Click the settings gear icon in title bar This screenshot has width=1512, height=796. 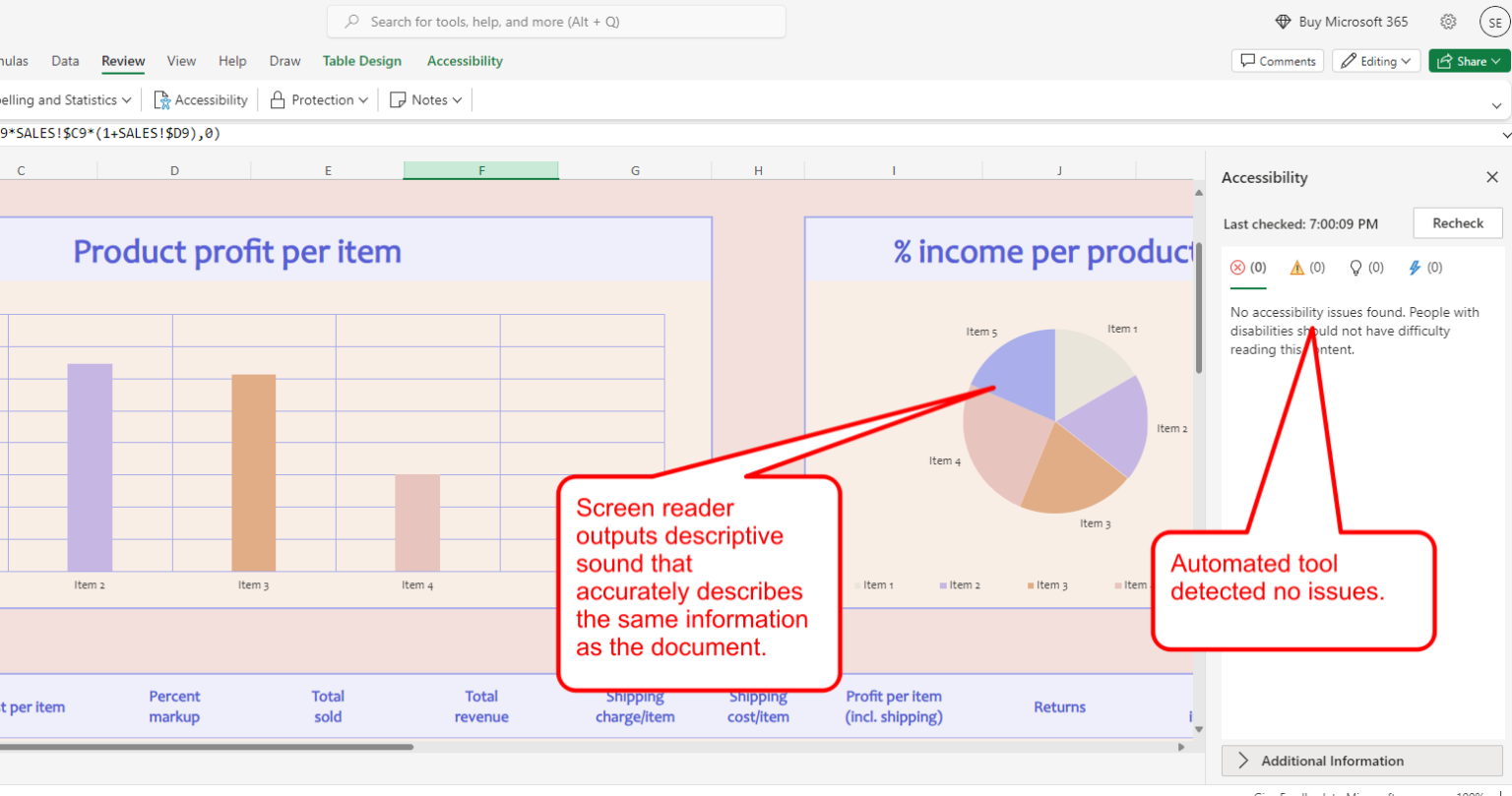[1447, 21]
